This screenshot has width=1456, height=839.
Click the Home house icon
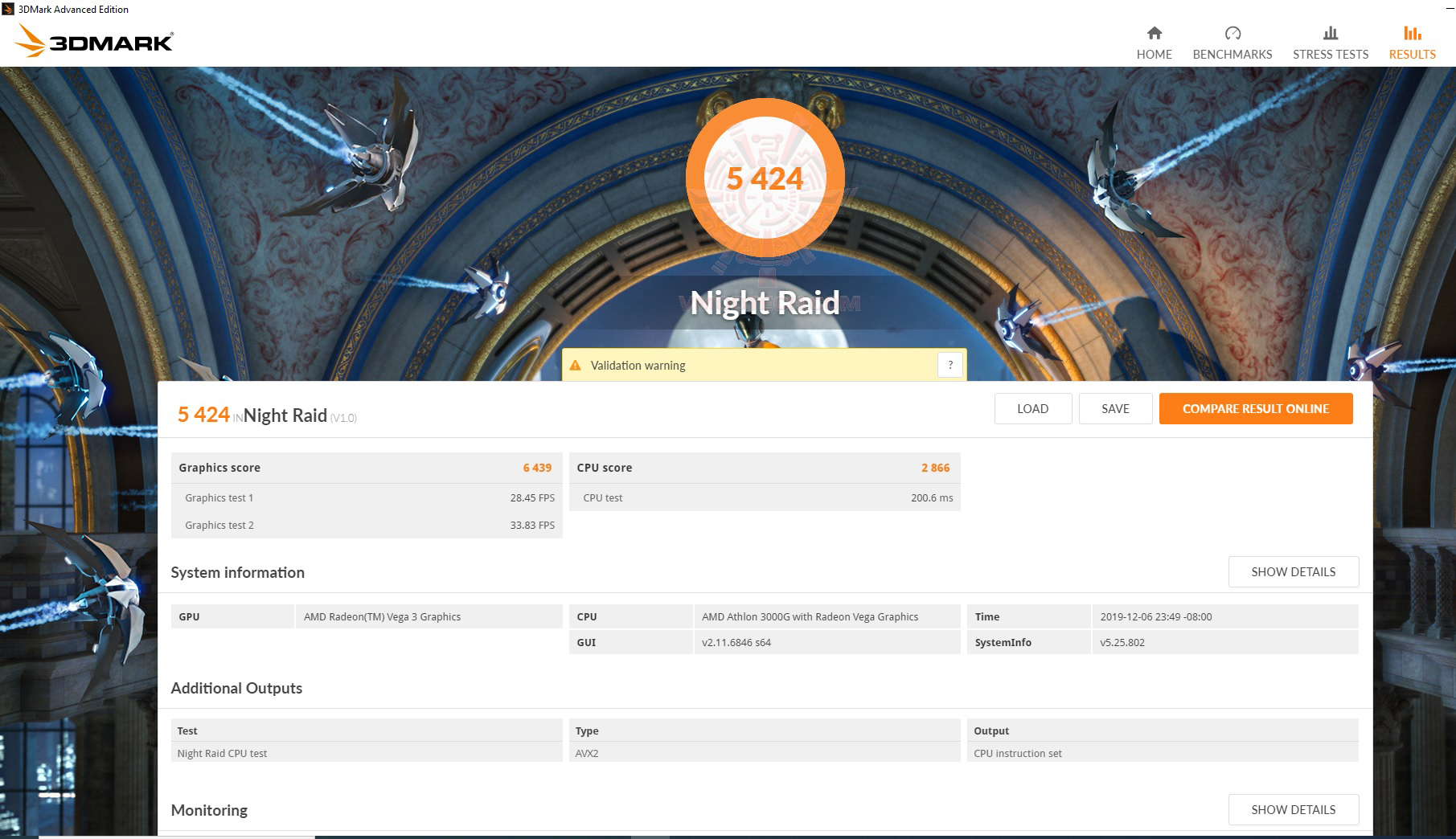click(x=1154, y=33)
